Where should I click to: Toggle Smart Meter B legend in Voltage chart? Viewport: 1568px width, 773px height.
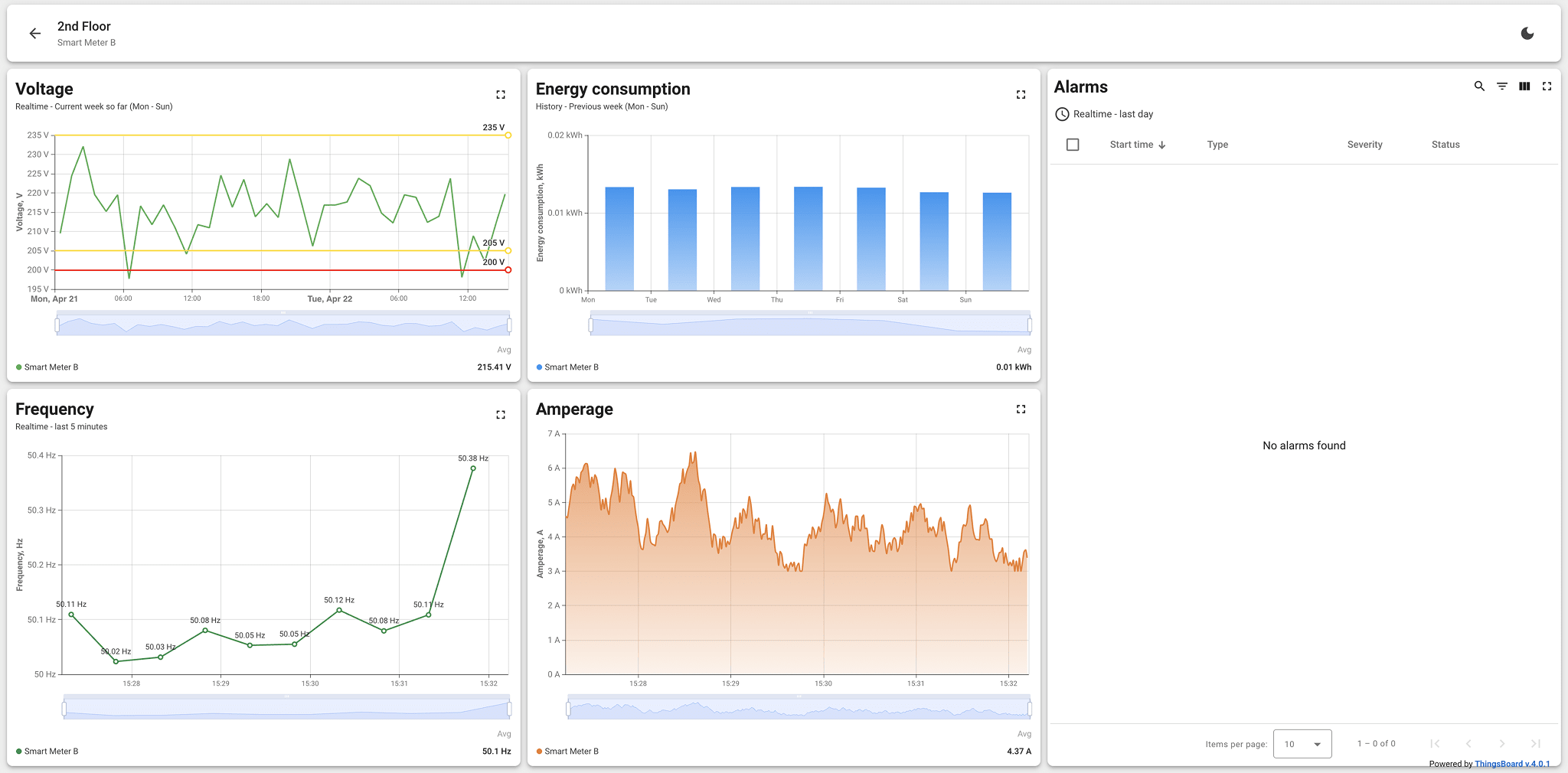click(51, 367)
